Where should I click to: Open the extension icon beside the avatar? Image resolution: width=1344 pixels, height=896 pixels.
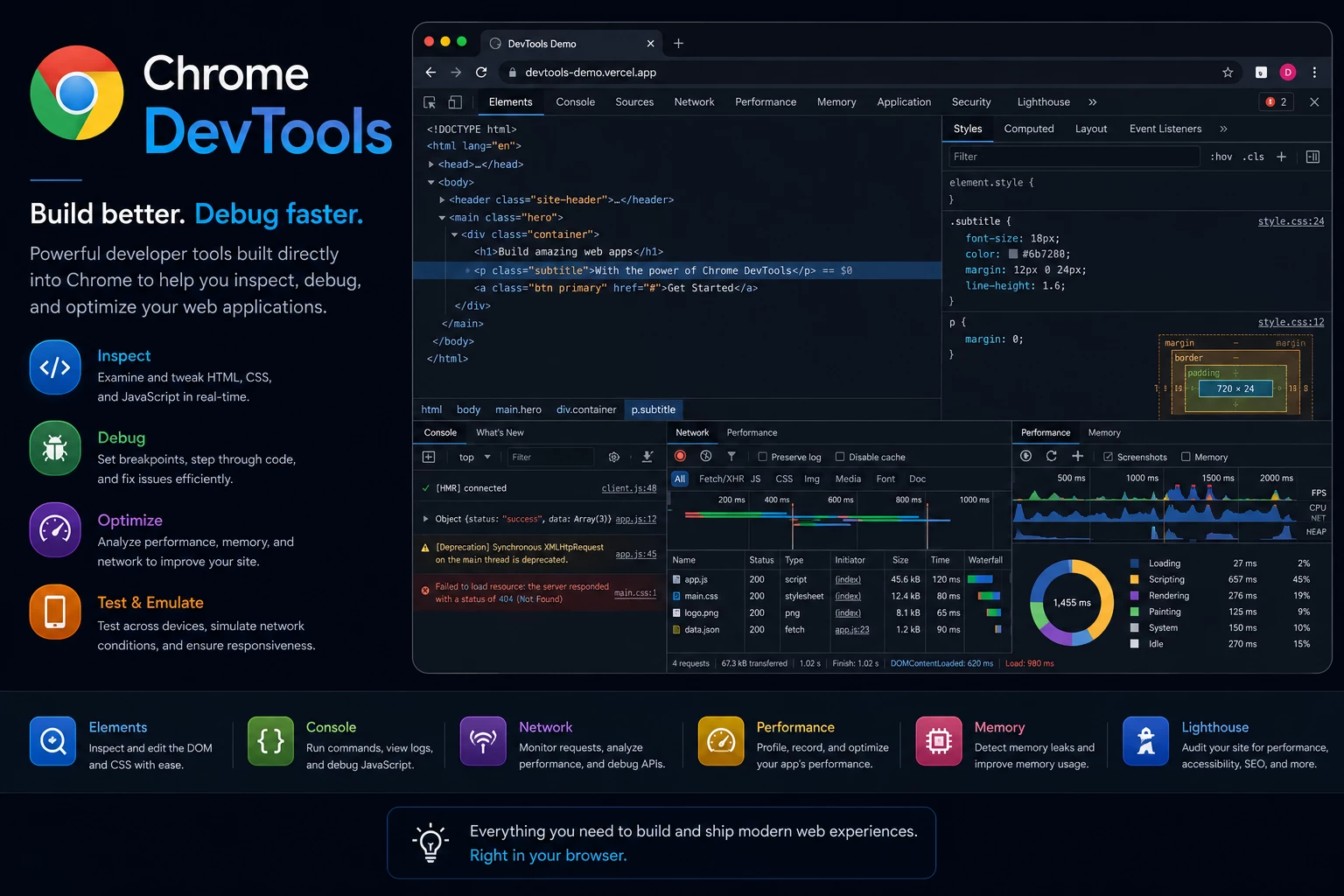point(1261,73)
